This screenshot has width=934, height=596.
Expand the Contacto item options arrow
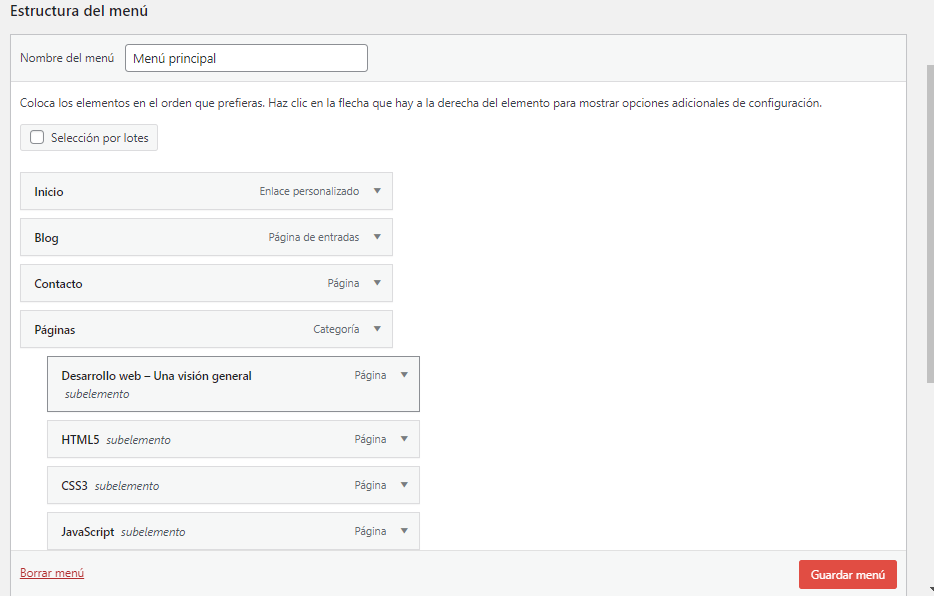coord(377,283)
